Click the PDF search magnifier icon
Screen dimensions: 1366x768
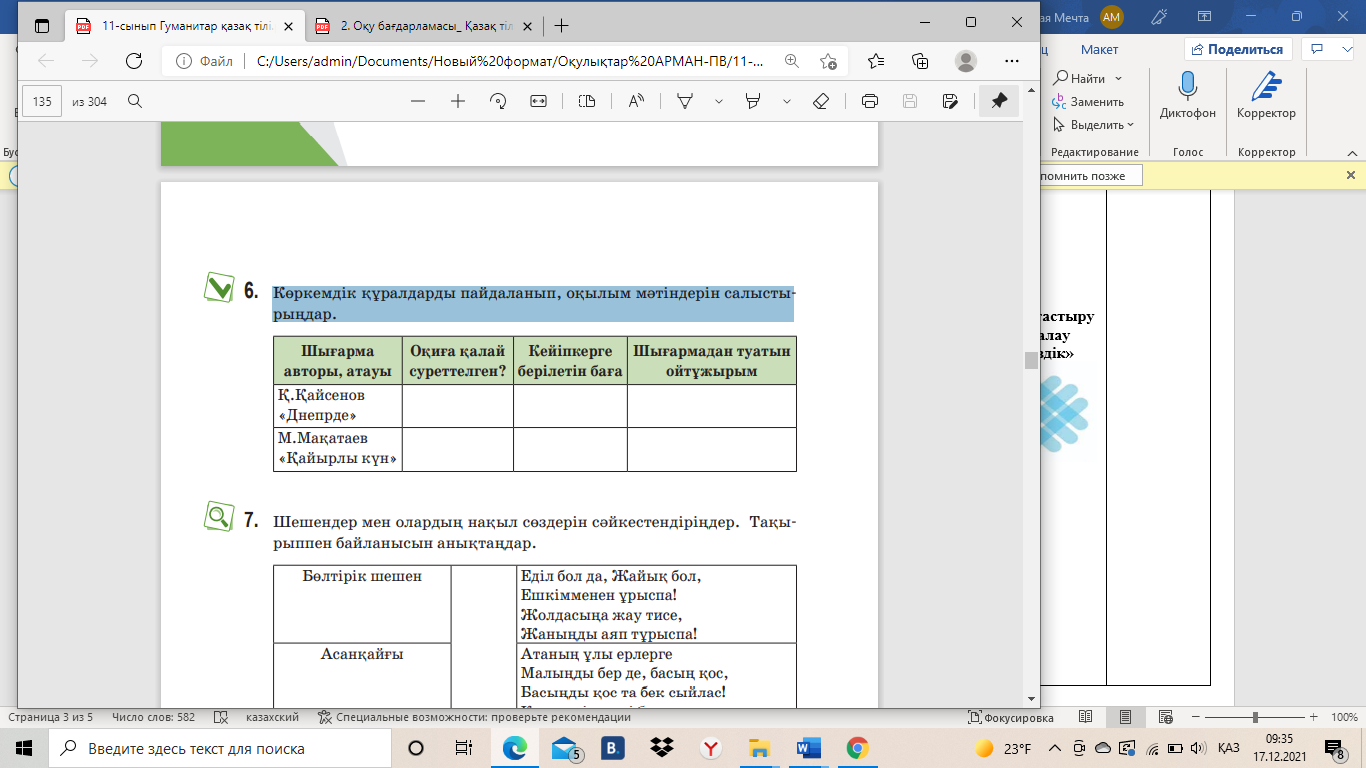click(135, 101)
